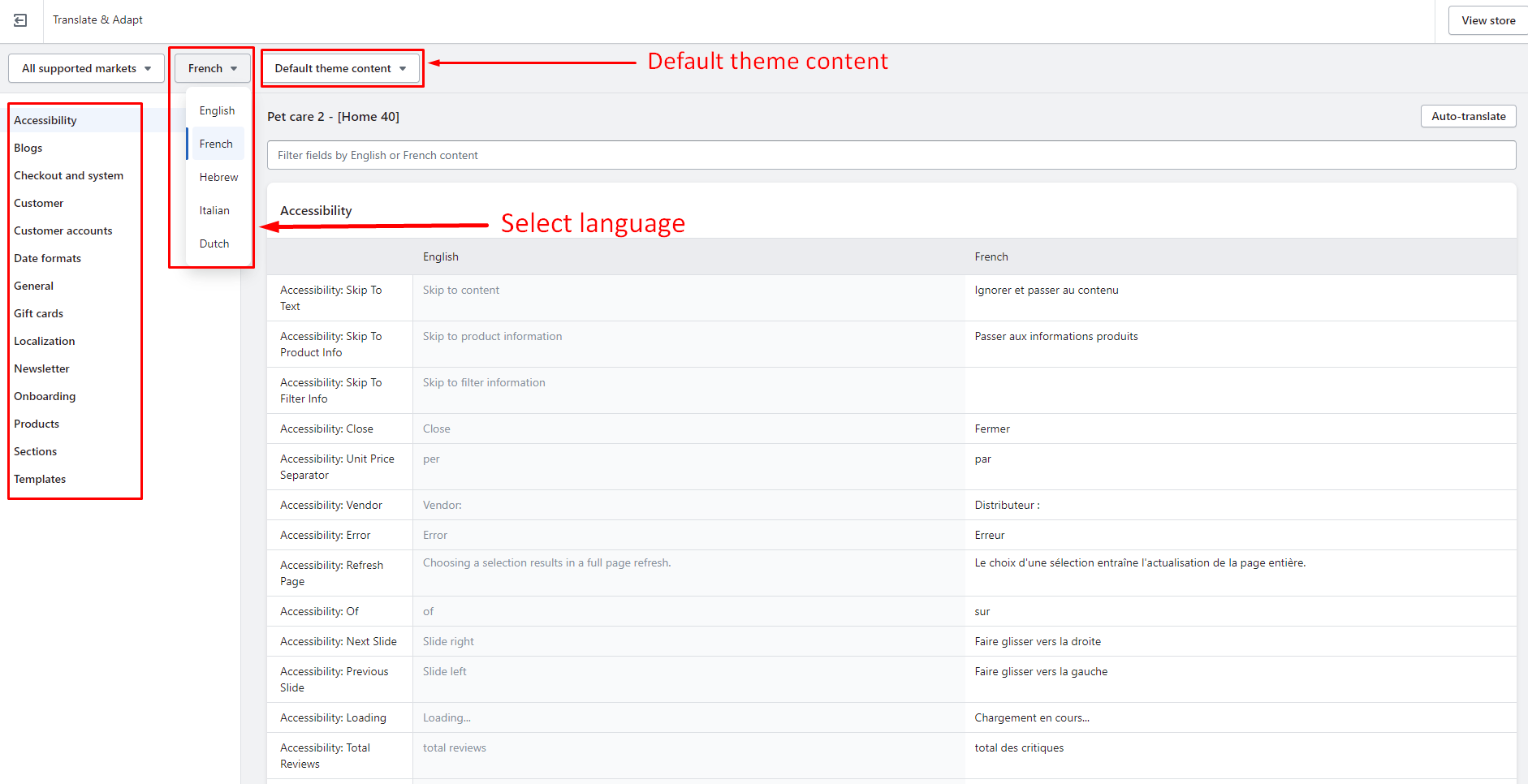The width and height of the screenshot is (1528, 784).
Task: Expand the French language dropdown
Action: (x=212, y=68)
